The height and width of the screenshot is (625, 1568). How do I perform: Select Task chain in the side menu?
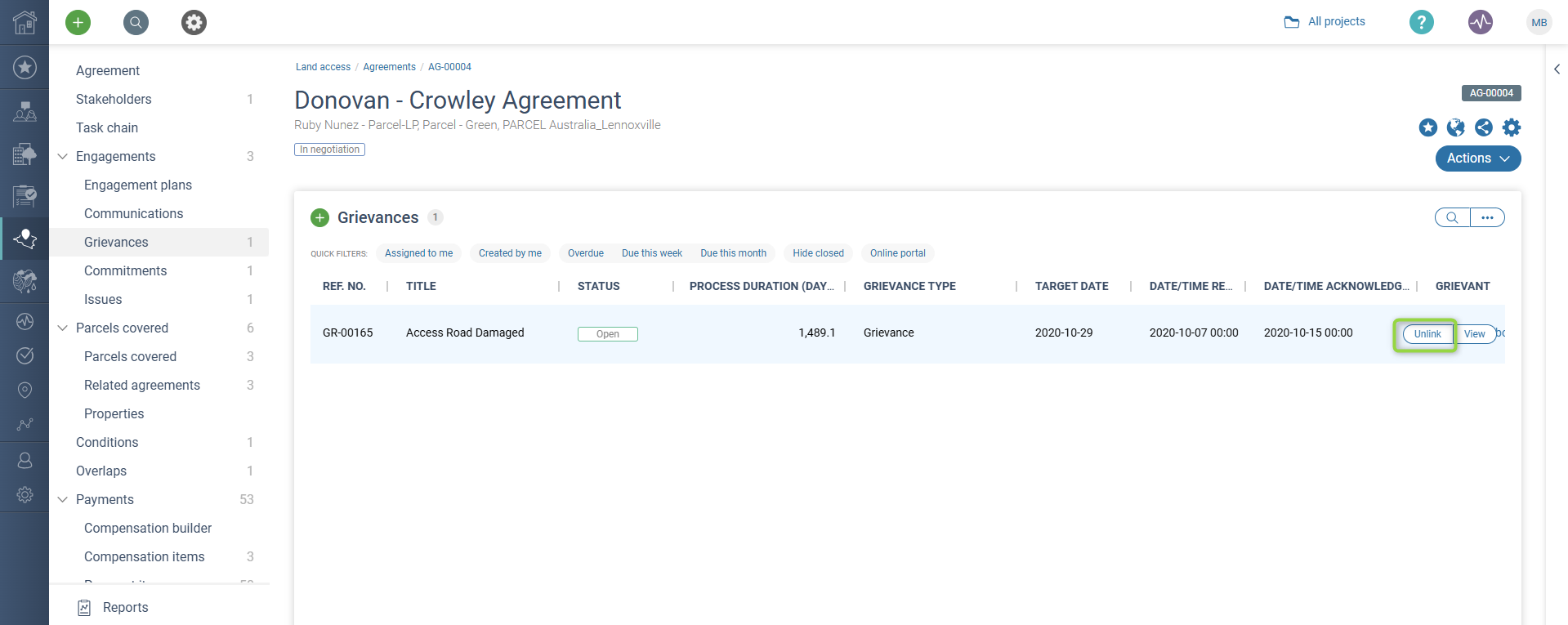[x=107, y=127]
